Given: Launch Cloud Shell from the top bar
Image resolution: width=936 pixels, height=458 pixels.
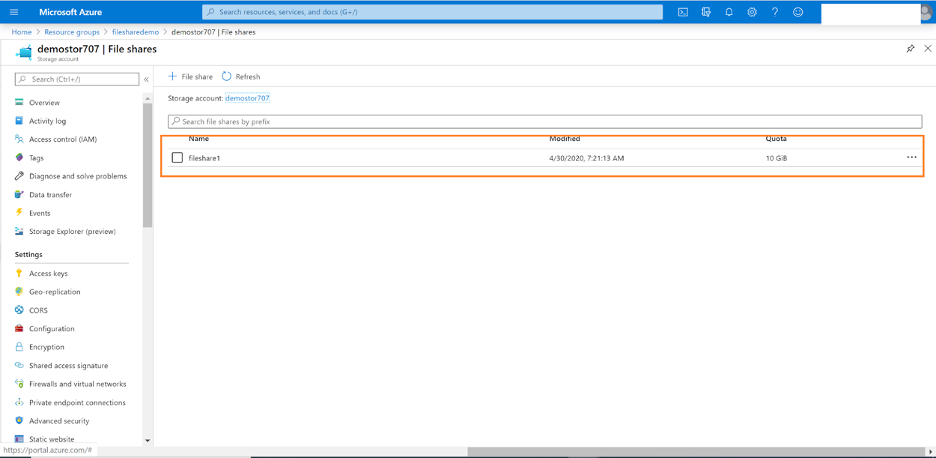Looking at the screenshot, I should (683, 12).
